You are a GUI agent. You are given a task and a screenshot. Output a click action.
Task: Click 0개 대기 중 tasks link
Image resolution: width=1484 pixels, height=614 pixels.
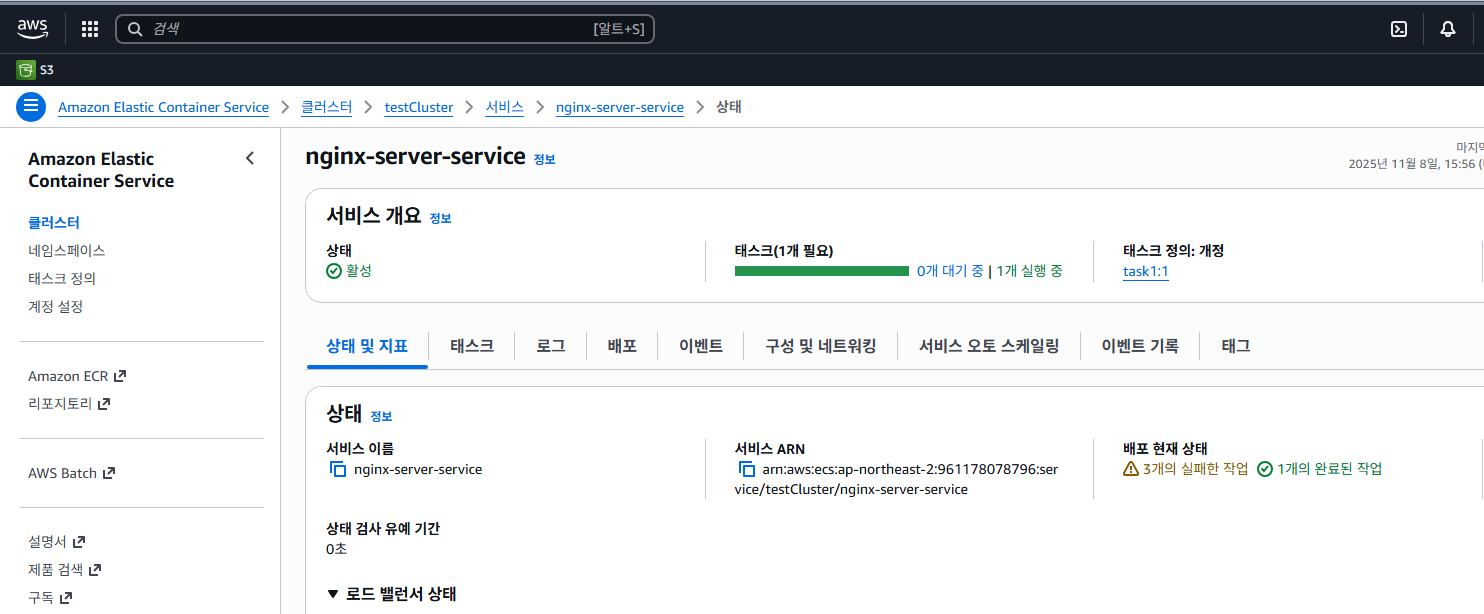coord(950,271)
